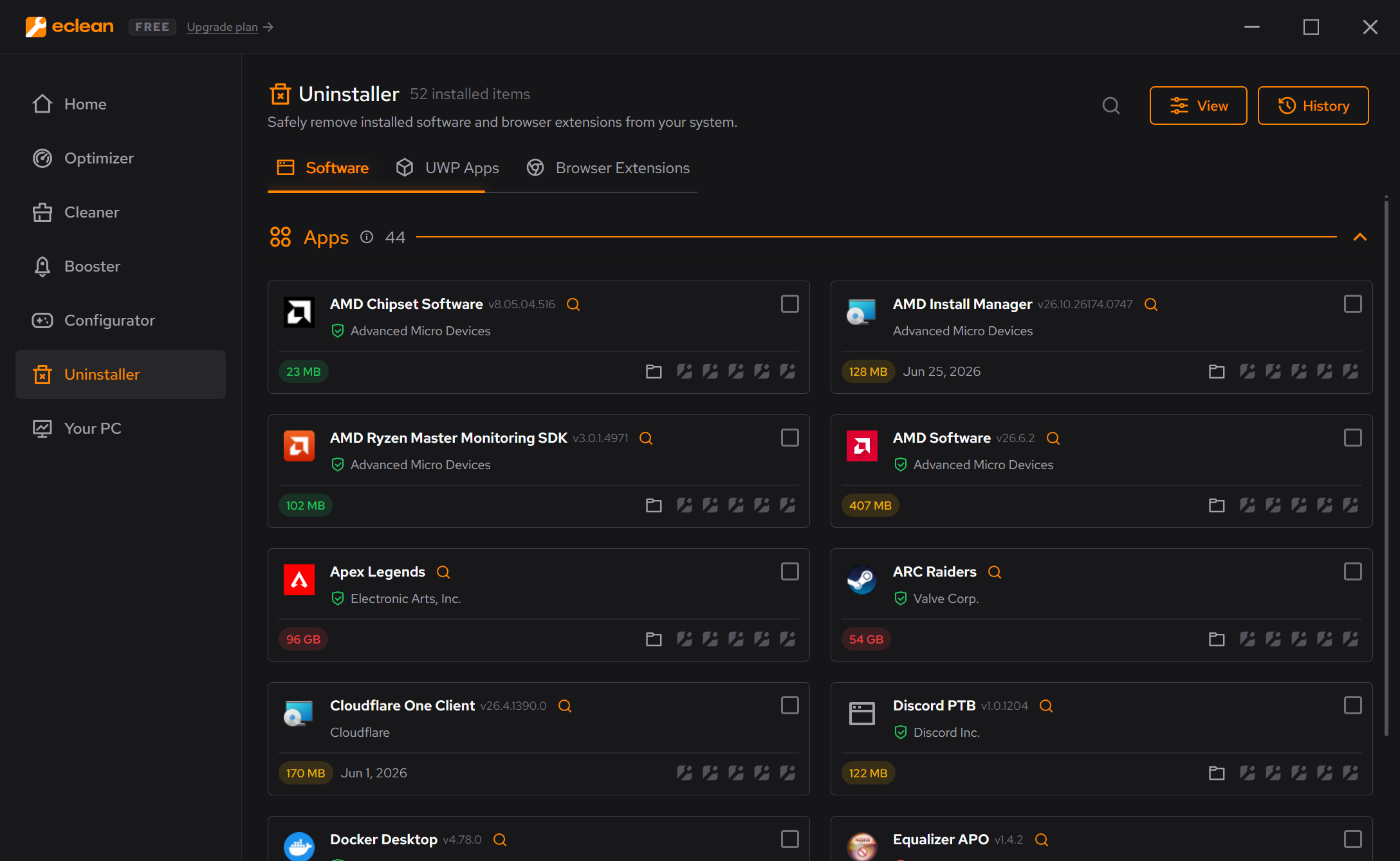
Task: Click the ARC Raiders Steam icon
Action: [x=862, y=580]
